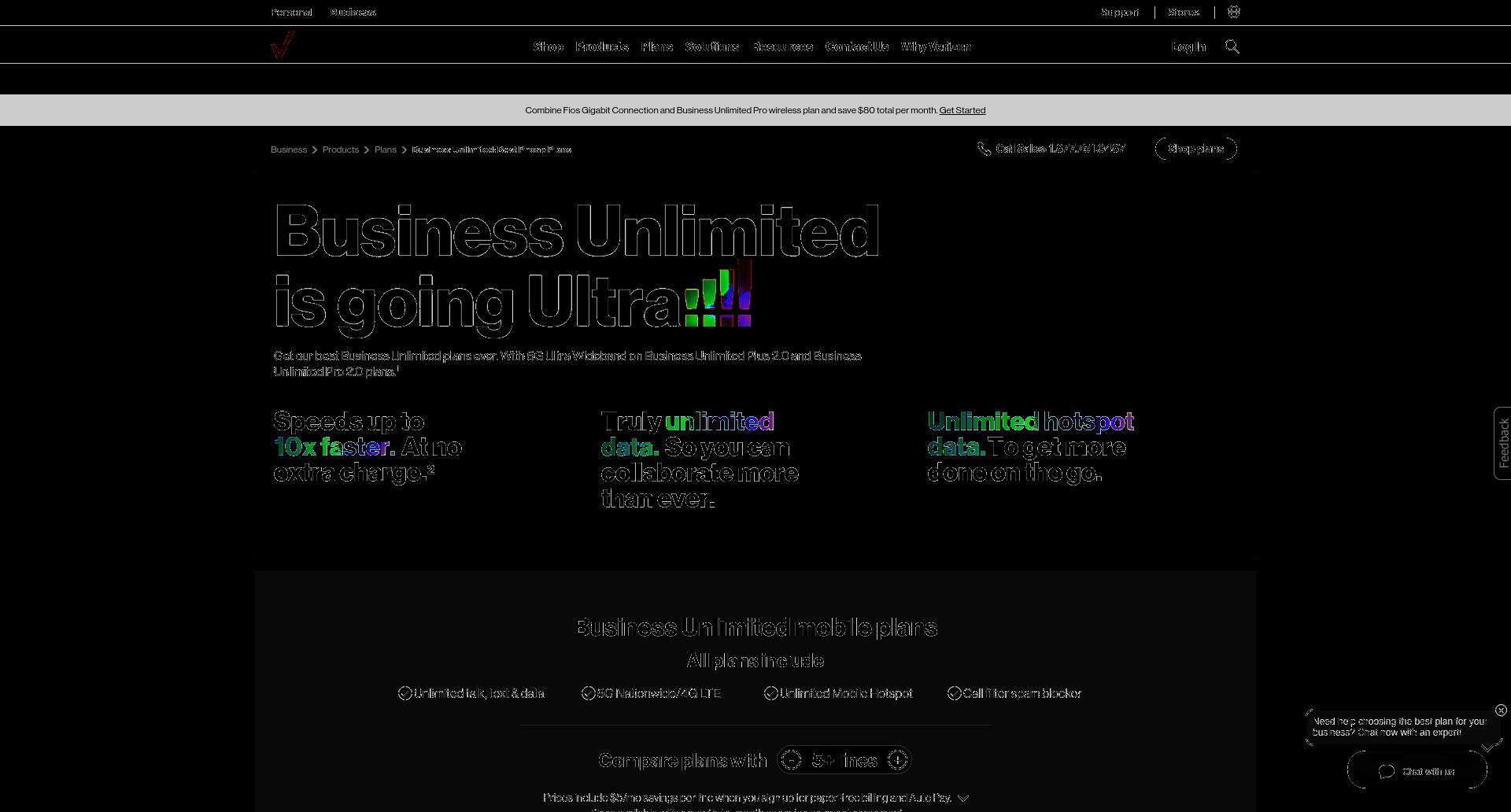Open the globe language selector icon

click(x=1234, y=12)
